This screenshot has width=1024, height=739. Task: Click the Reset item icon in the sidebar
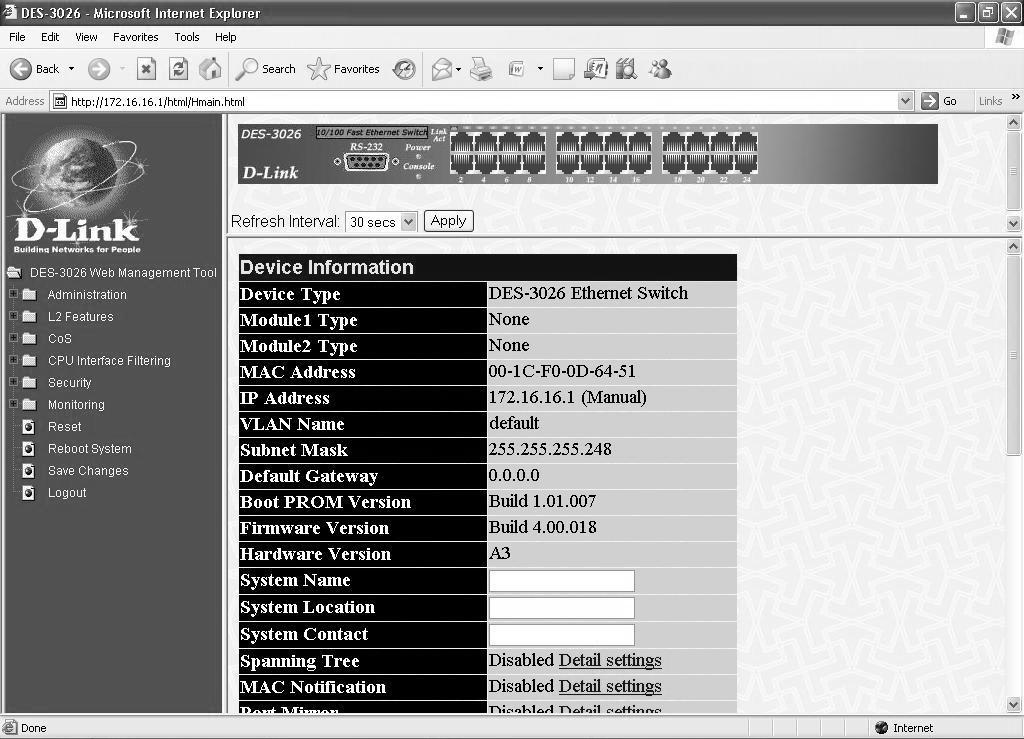click(28, 427)
